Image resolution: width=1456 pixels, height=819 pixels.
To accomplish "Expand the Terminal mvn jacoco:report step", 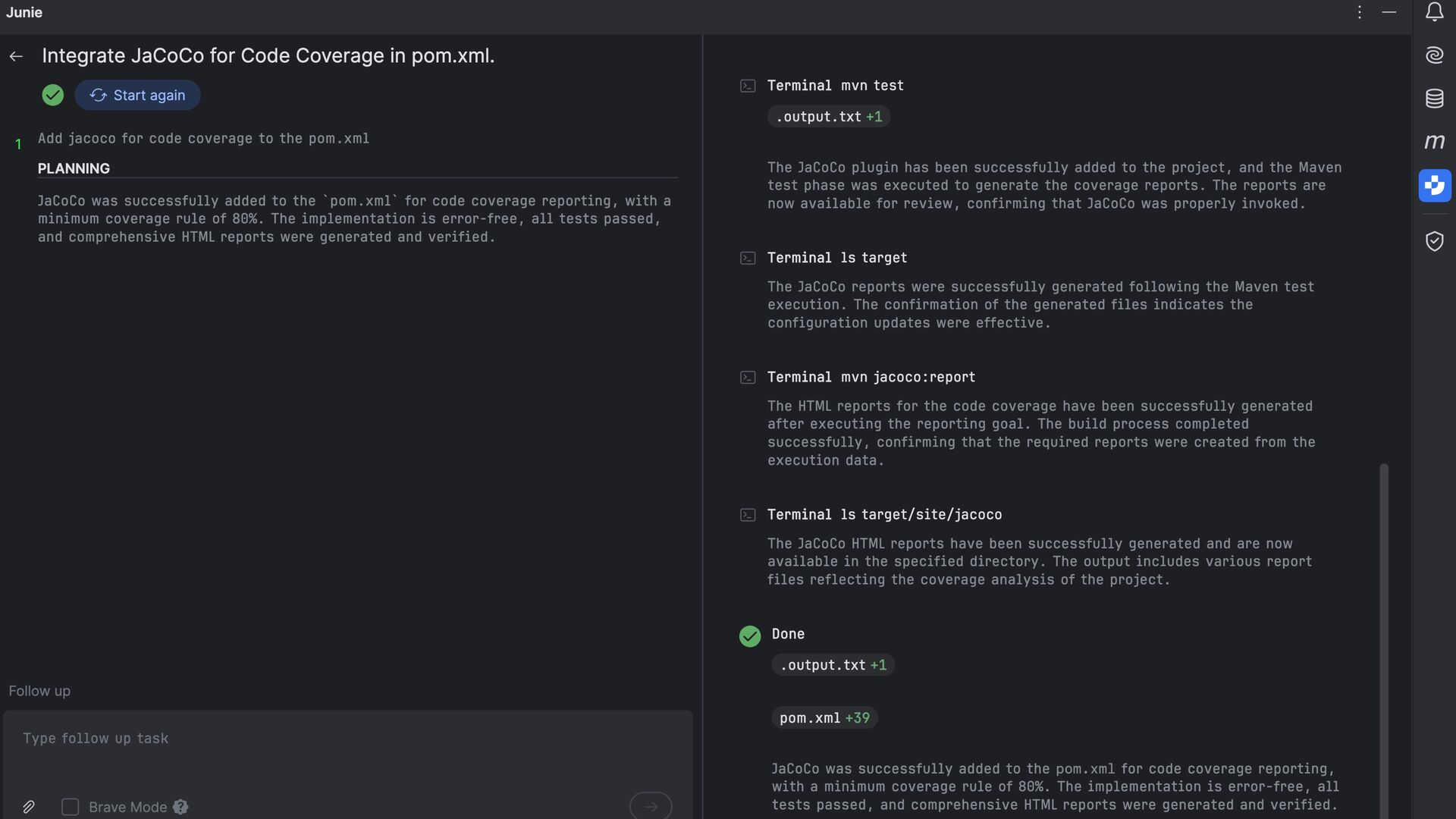I will tap(871, 377).
